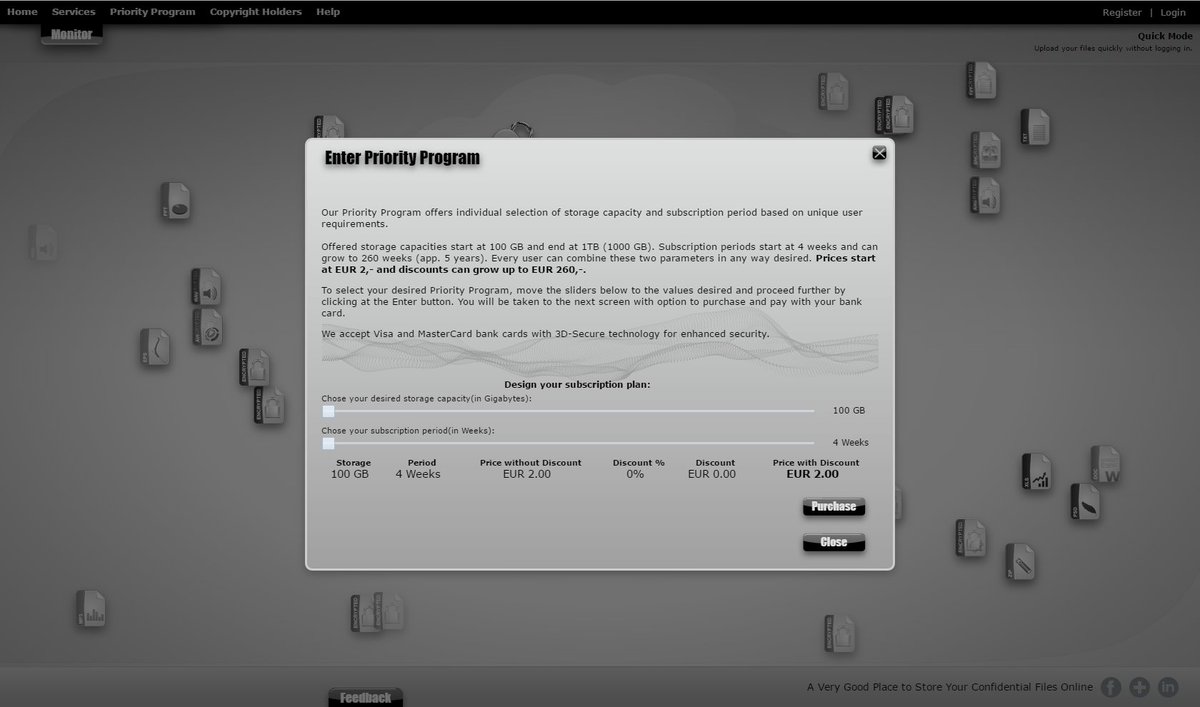1200x707 pixels.
Task: Click the round plus share icon
Action: 1140,687
